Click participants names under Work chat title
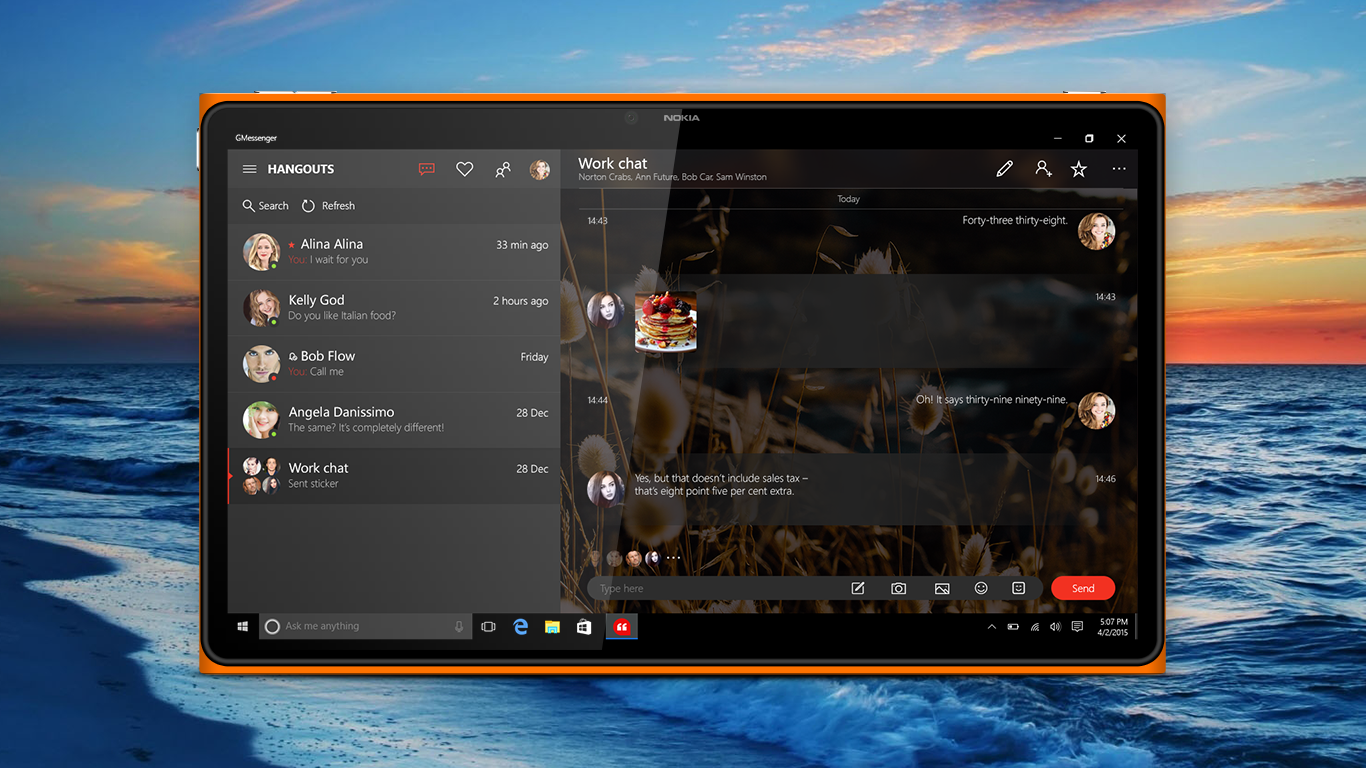1366x768 pixels. click(x=672, y=177)
